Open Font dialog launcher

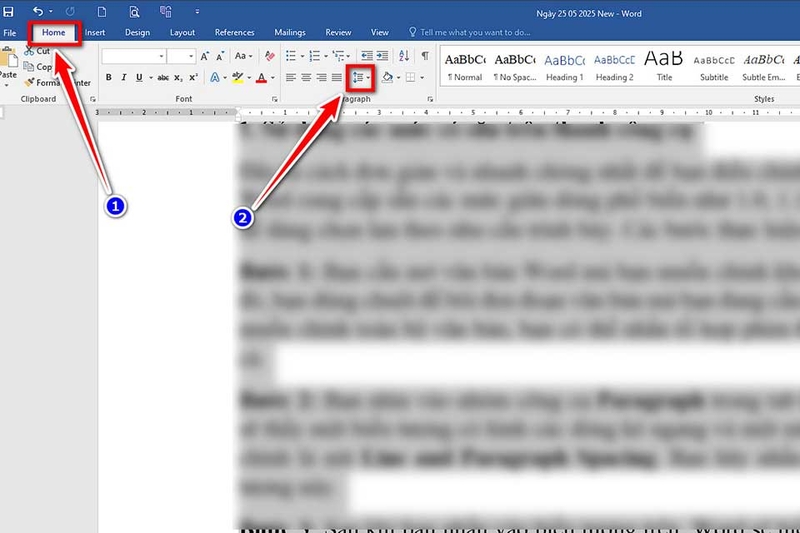pos(274,99)
